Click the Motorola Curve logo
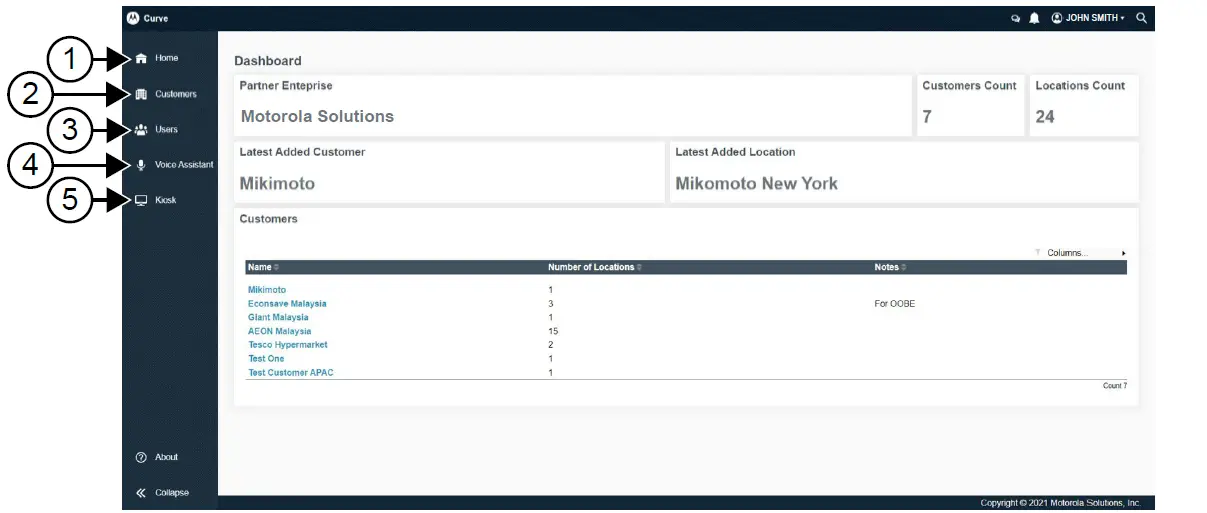The width and height of the screenshot is (1207, 513). (x=133, y=18)
